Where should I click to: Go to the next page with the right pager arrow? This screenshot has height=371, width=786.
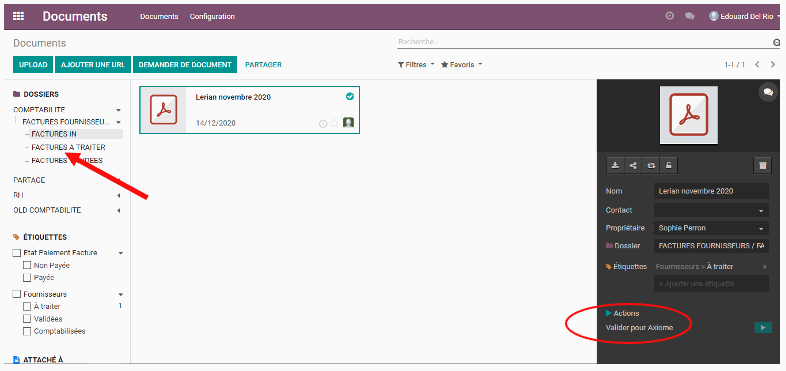tap(772, 65)
